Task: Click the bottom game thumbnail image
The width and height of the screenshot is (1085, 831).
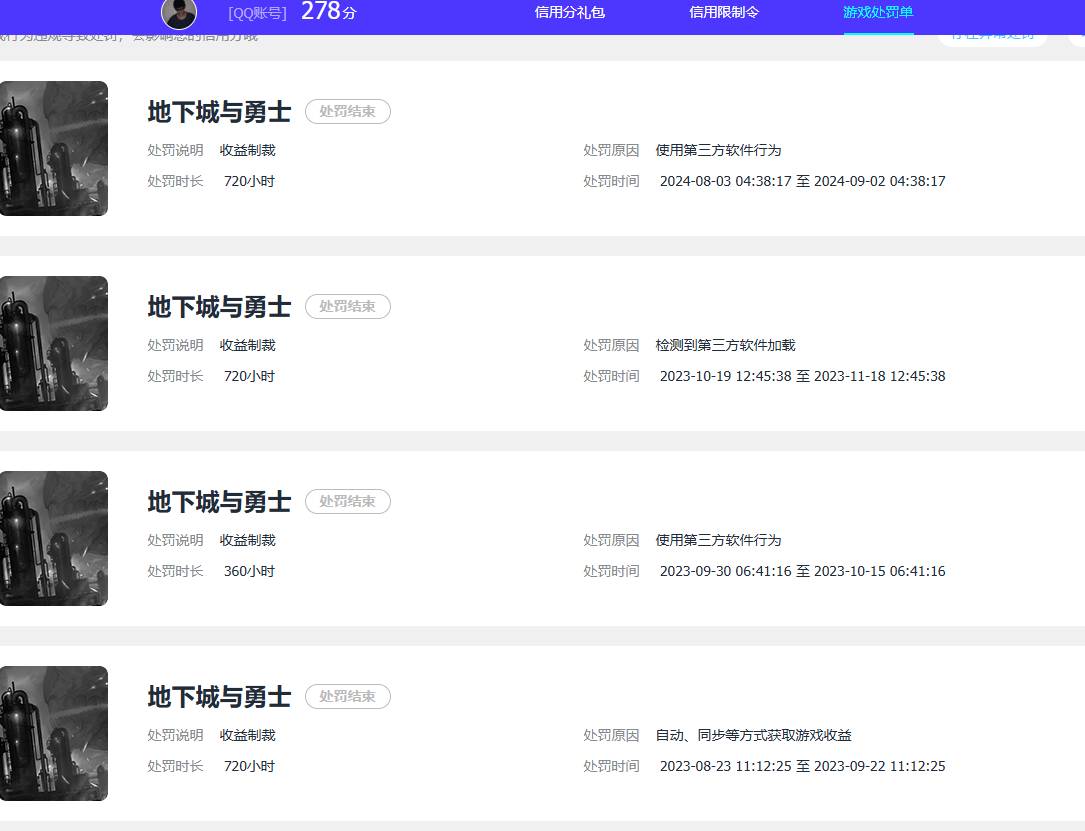Action: click(x=54, y=733)
